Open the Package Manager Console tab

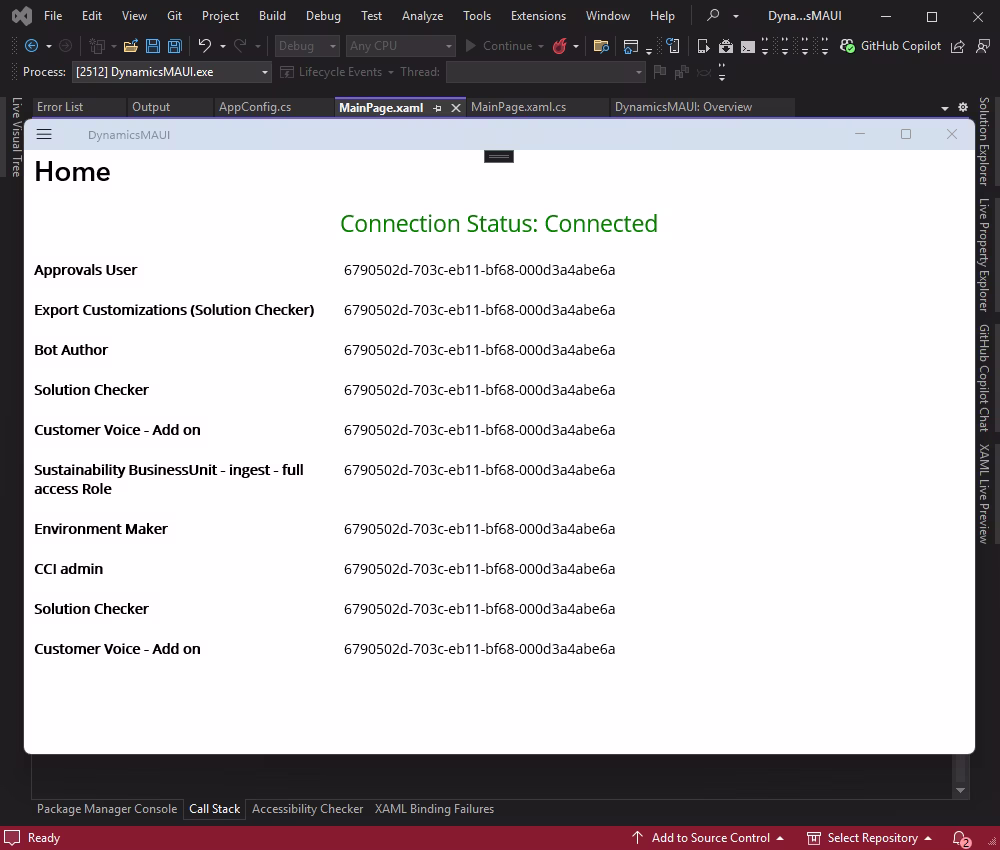pyautogui.click(x=107, y=809)
